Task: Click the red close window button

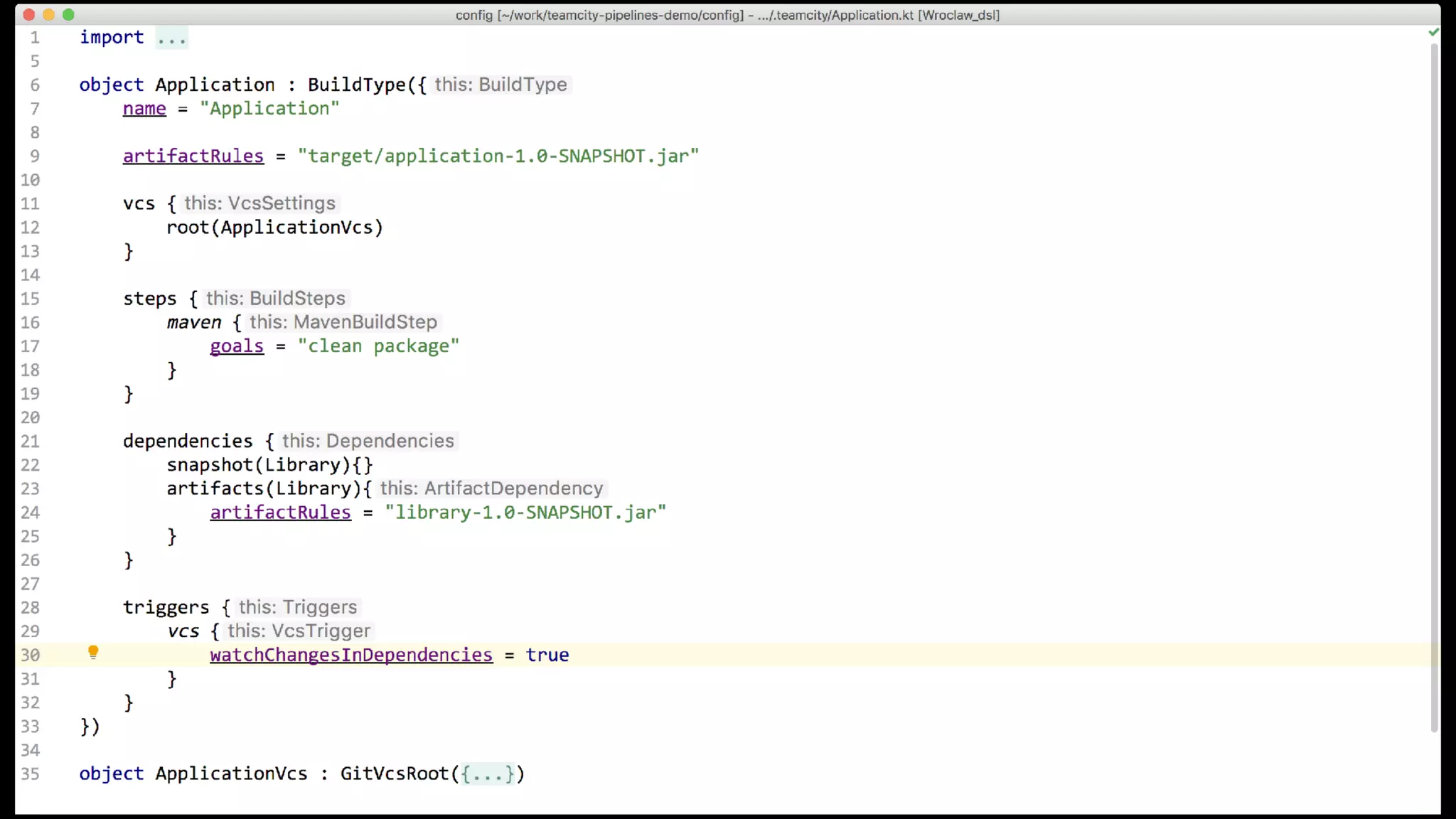Action: tap(28, 14)
